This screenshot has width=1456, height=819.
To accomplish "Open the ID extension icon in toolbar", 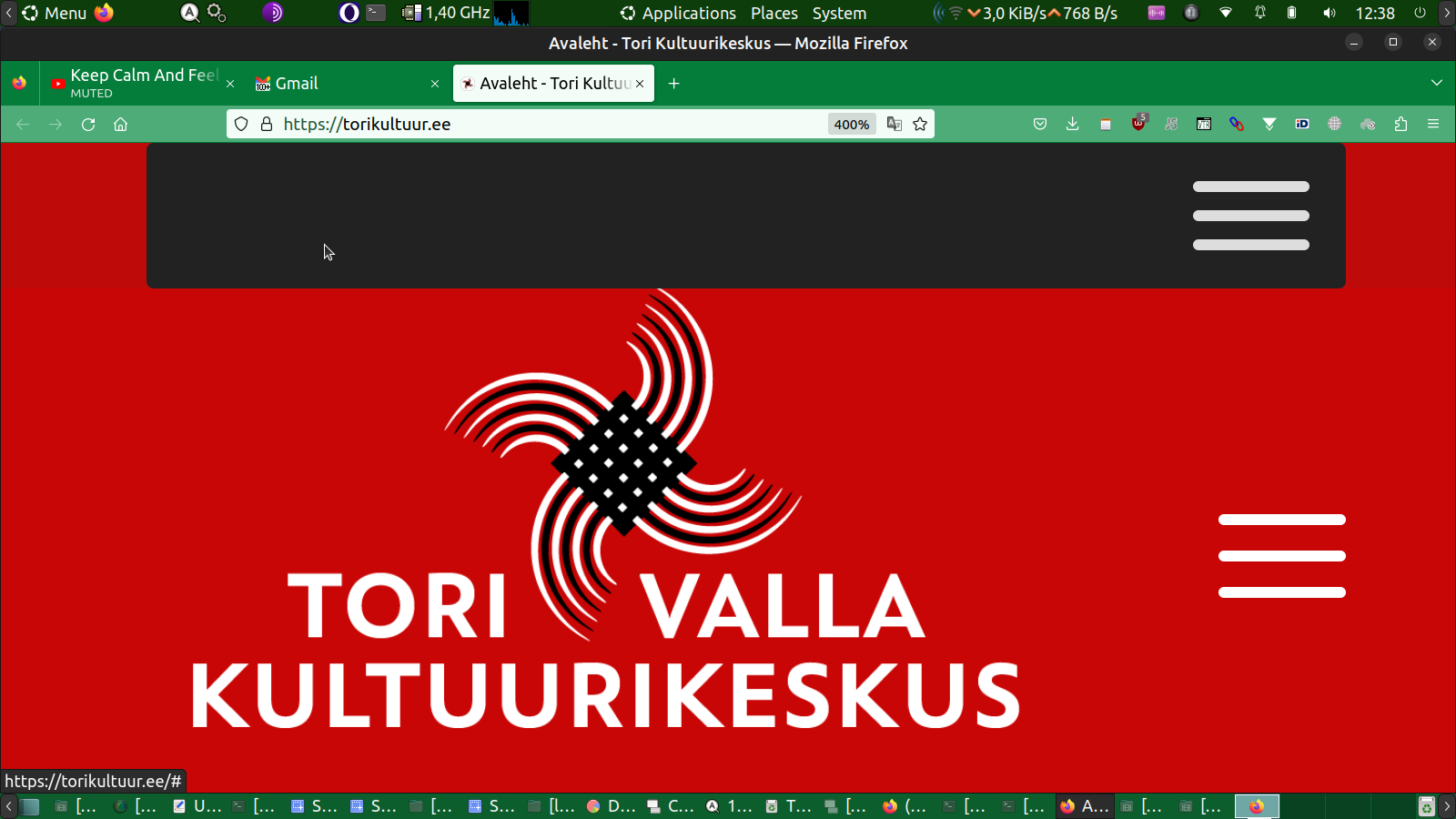I will click(x=1302, y=125).
